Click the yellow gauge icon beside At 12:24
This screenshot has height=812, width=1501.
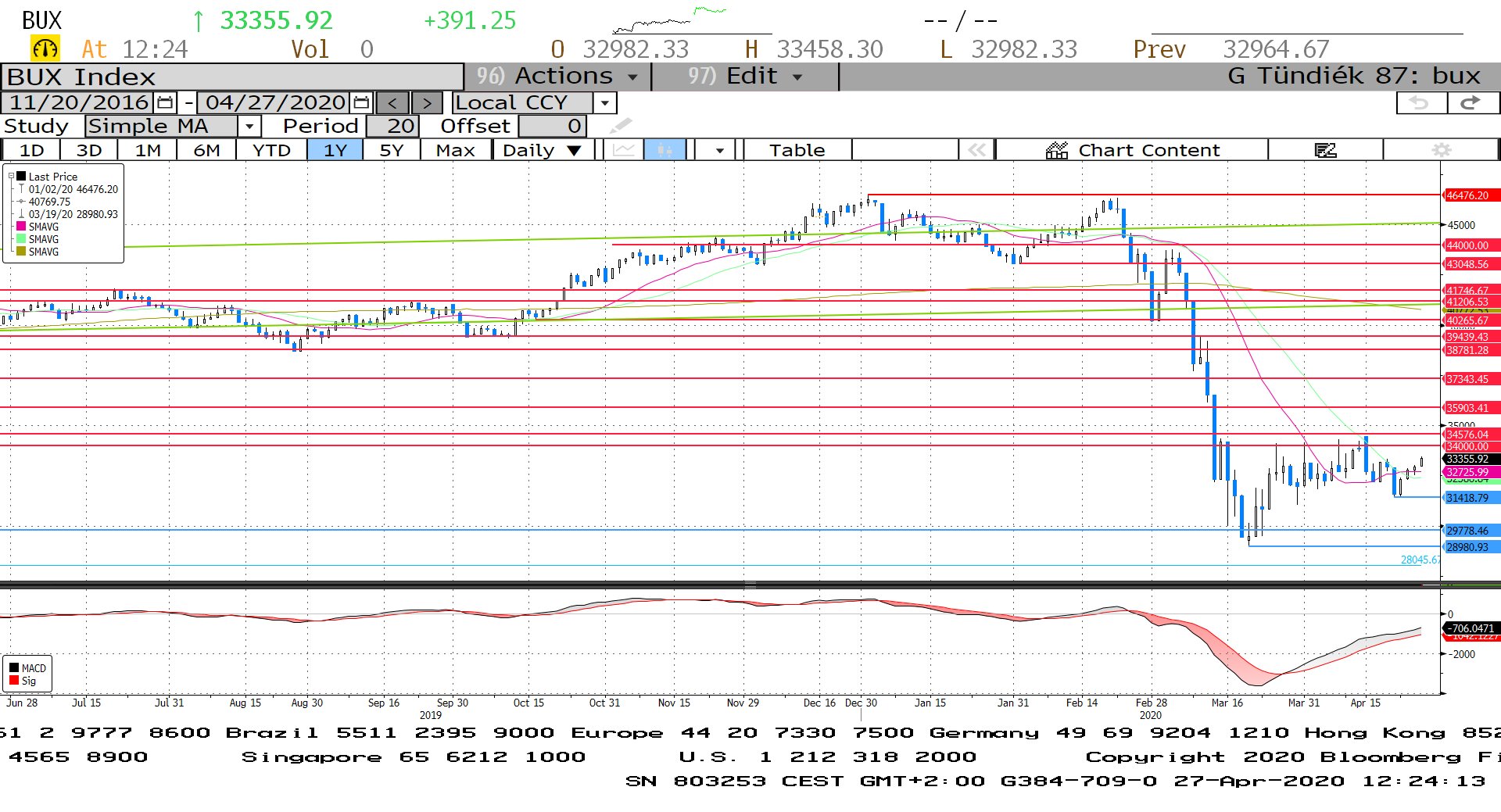point(45,49)
